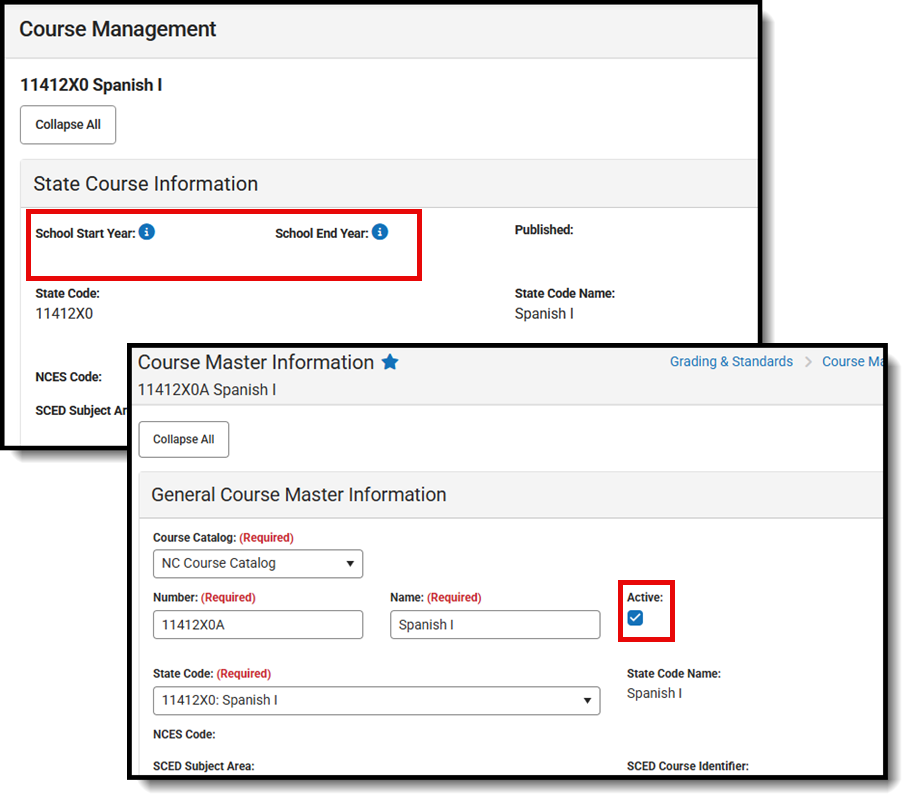Click Collapse All in Course Management
This screenshot has width=912, height=804.
coord(67,124)
